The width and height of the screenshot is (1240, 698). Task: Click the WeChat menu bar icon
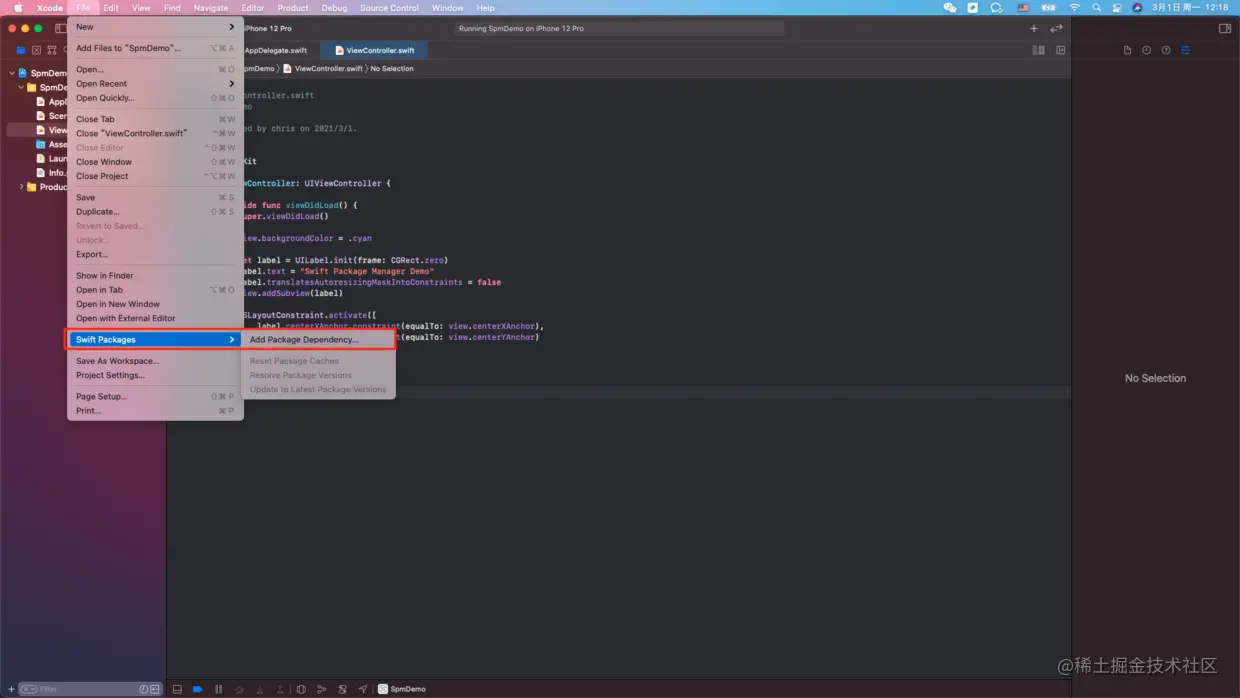click(950, 8)
